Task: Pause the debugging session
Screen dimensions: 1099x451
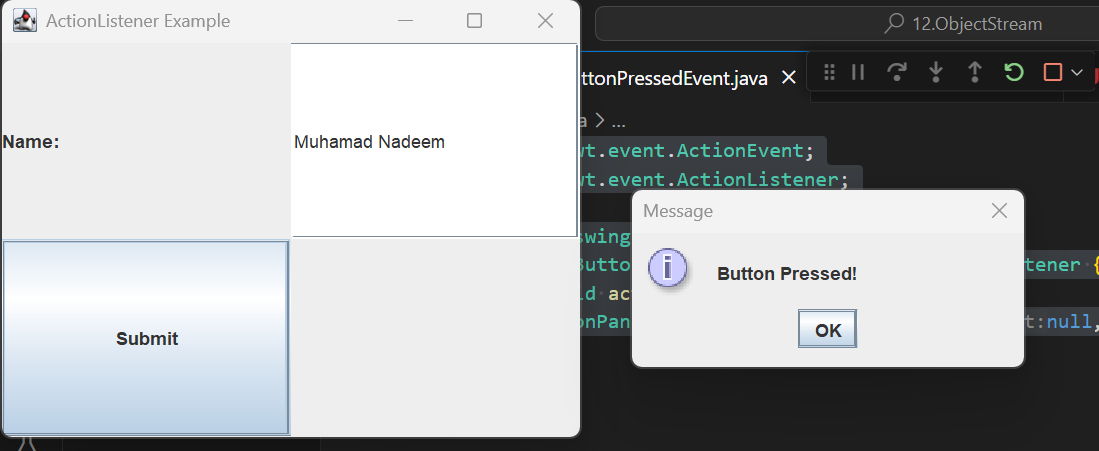Action: [x=858, y=72]
